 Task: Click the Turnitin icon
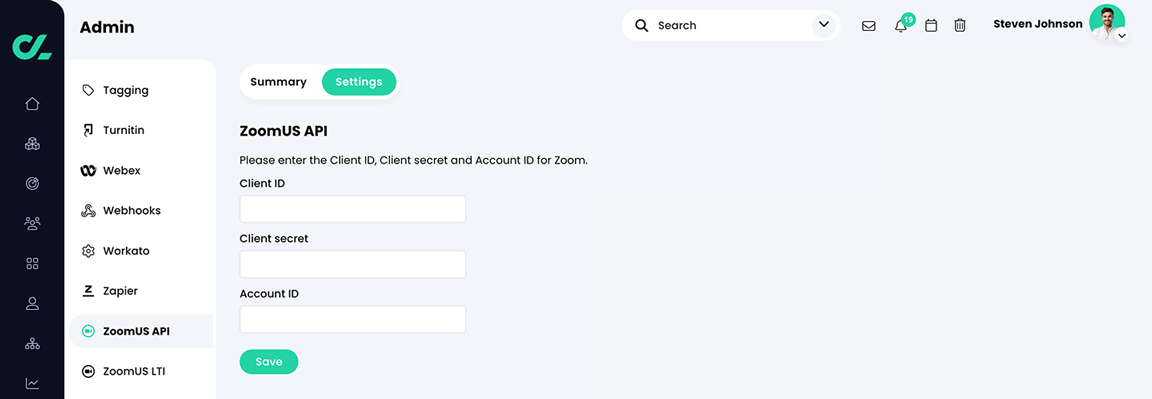click(x=88, y=130)
